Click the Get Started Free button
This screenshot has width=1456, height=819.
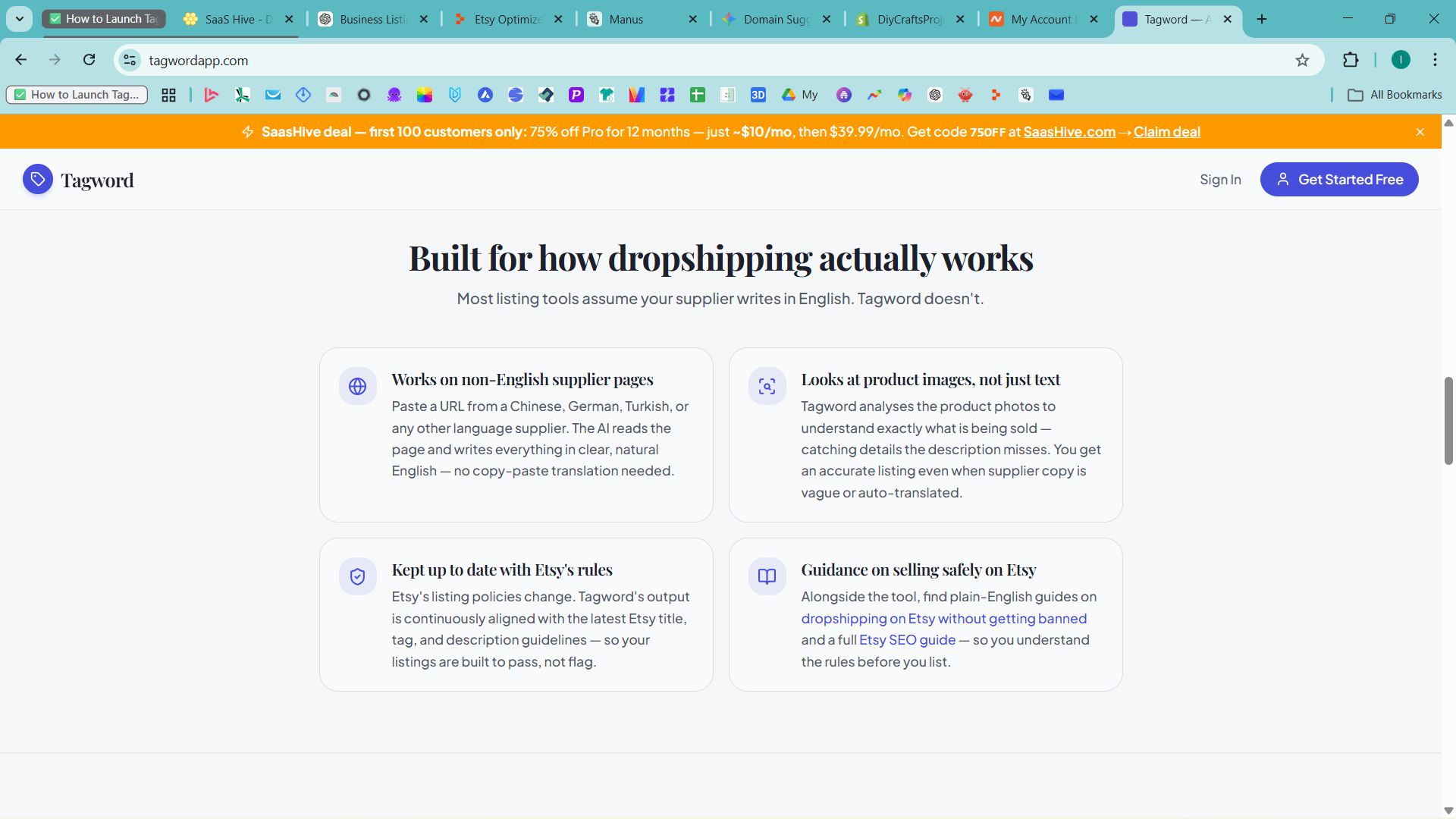1339,180
